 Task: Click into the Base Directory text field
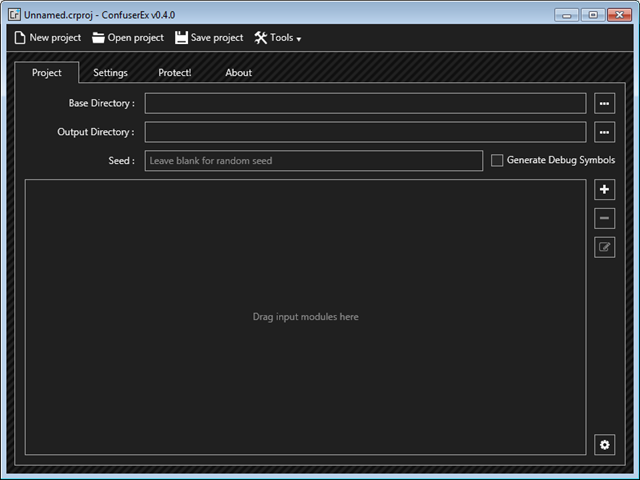365,103
